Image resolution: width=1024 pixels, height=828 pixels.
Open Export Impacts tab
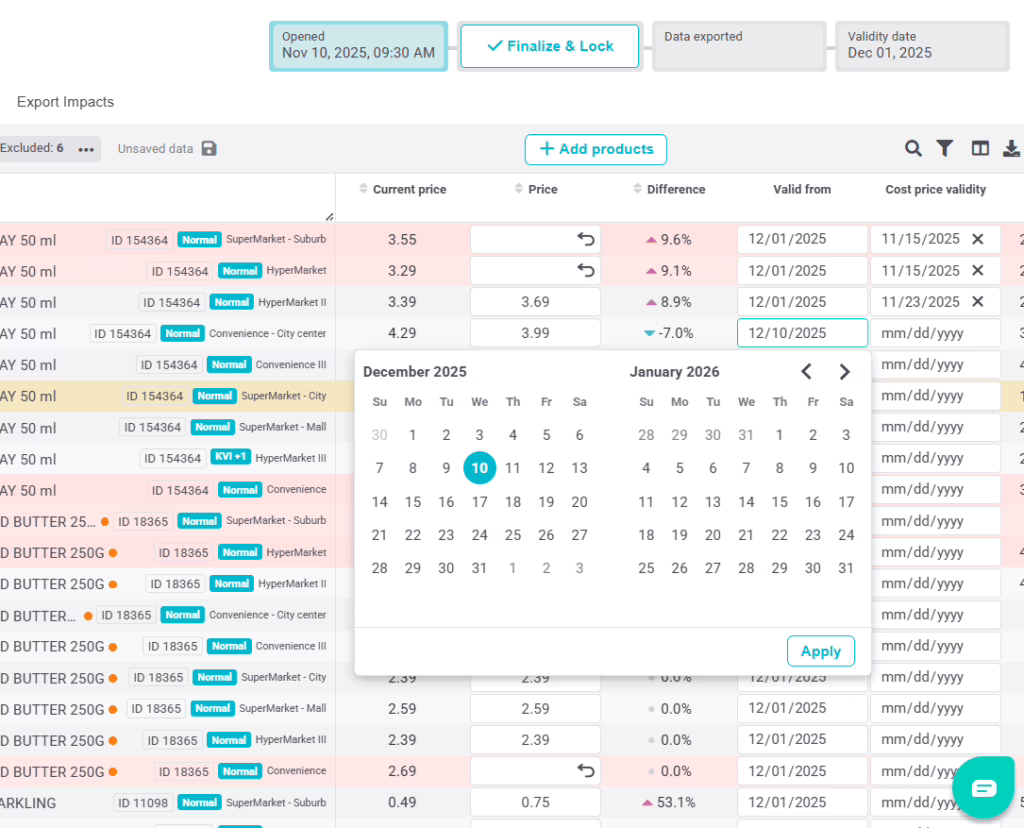point(66,102)
